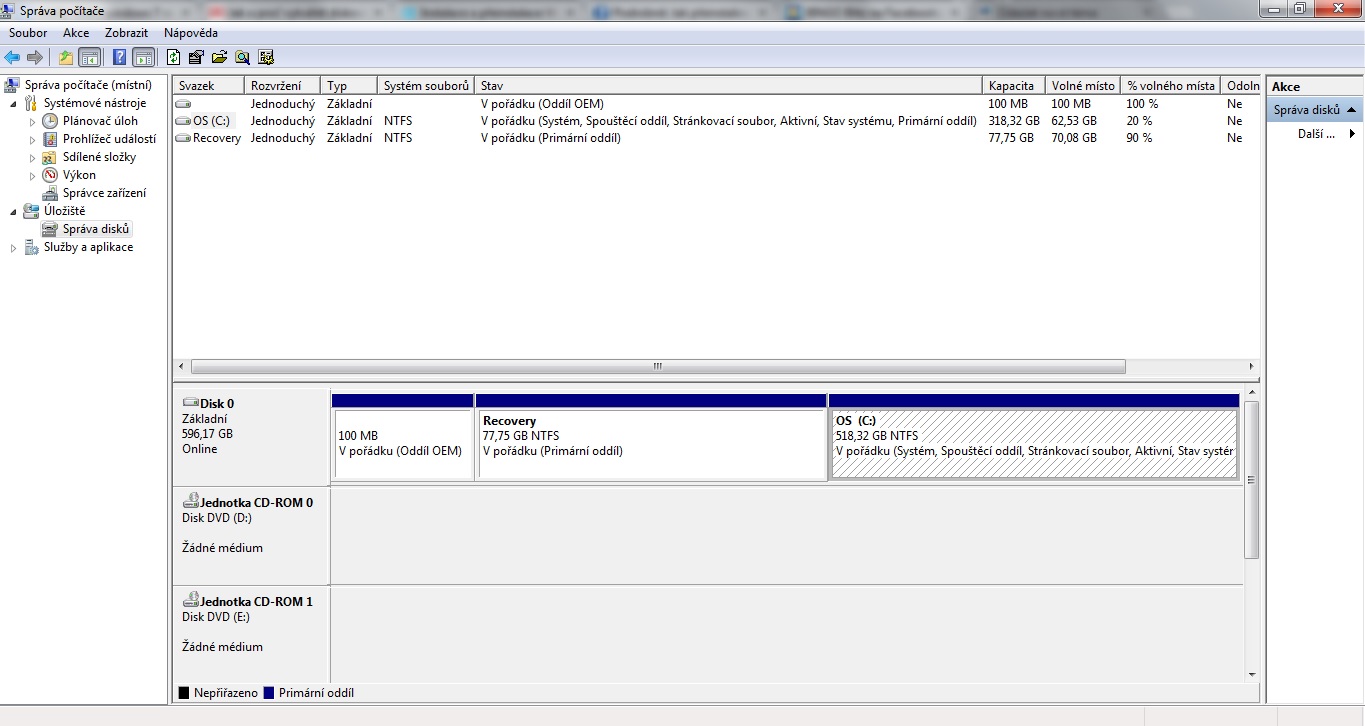Expand the Sdílené složky branch arrow
Image resolution: width=1365 pixels, height=726 pixels.
tap(32, 158)
